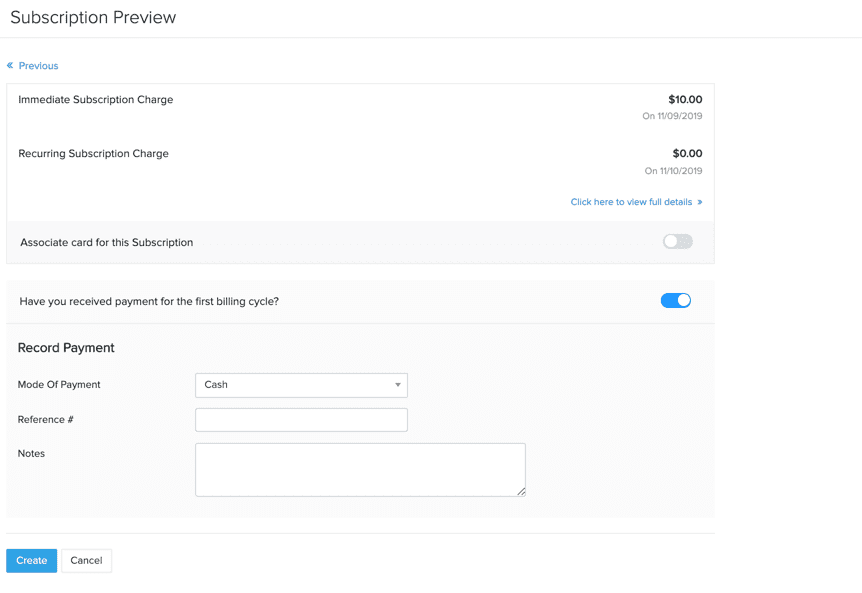Click the Recurring Subscription Charge label

coord(93,154)
